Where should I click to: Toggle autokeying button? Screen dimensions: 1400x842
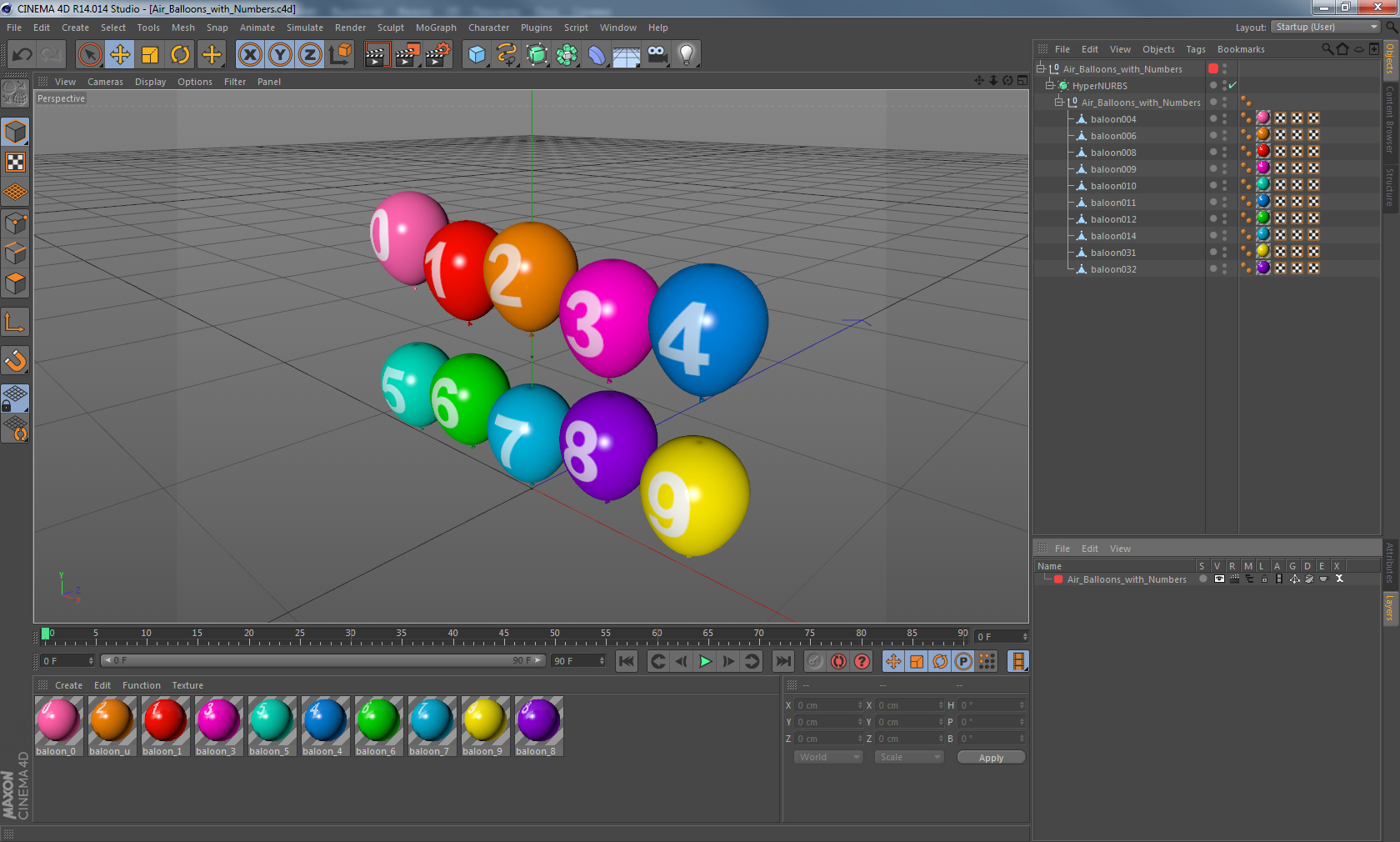click(x=838, y=661)
